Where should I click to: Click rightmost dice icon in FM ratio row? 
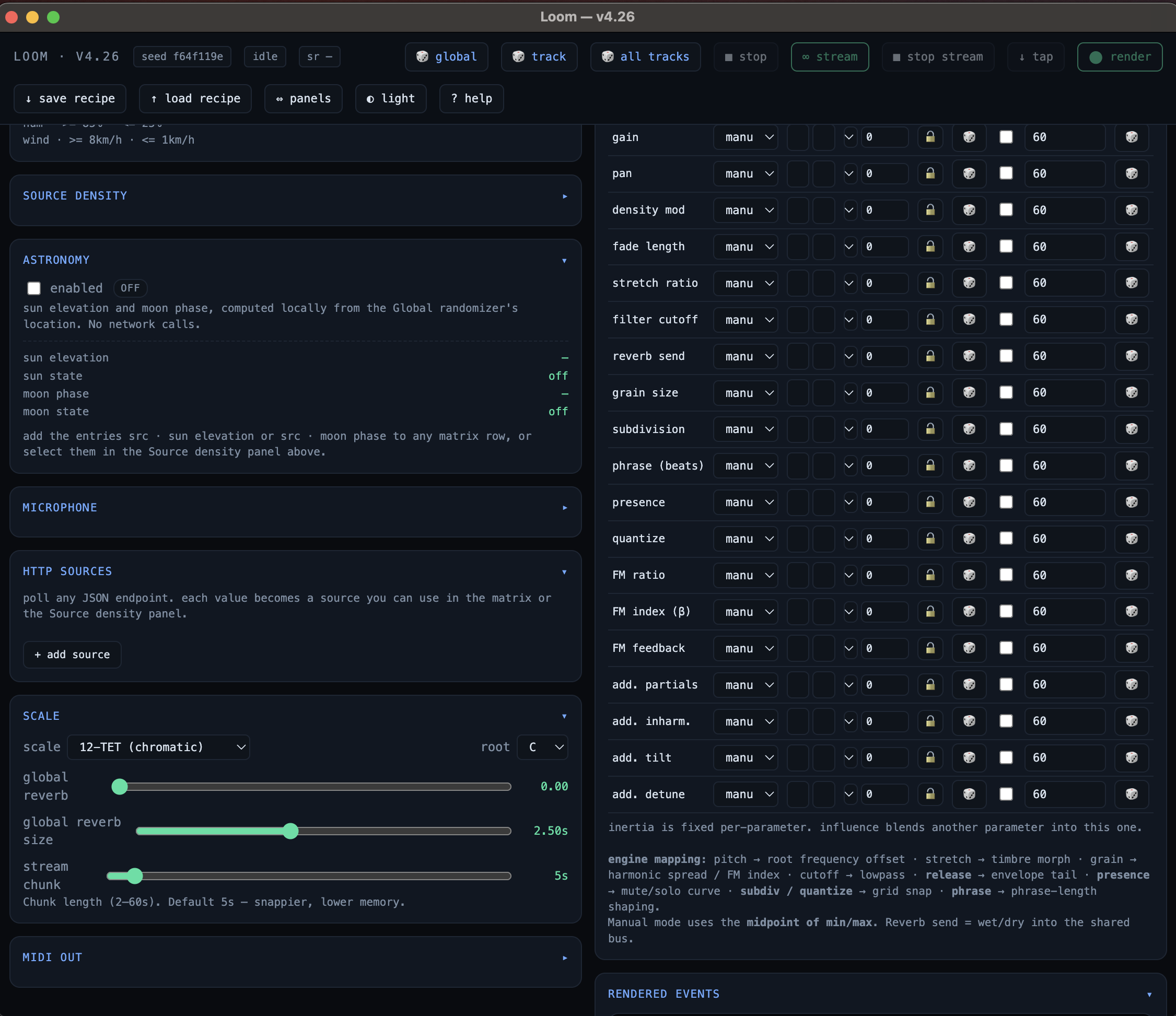click(x=1132, y=575)
